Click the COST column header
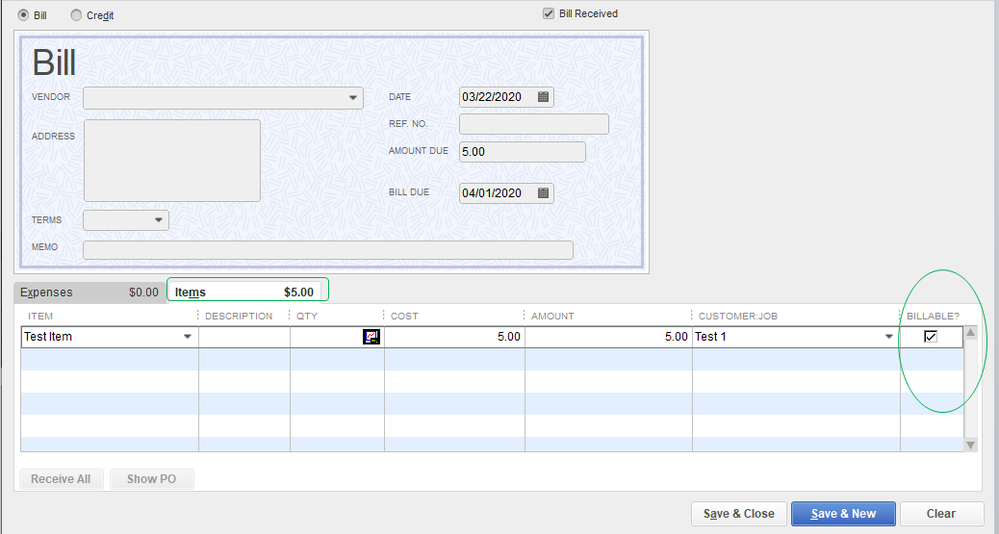 (x=405, y=316)
